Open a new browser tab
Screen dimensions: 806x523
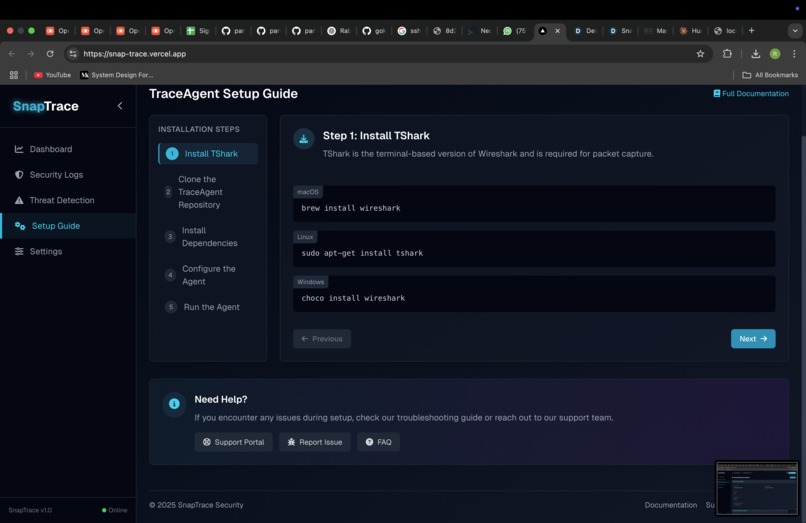coord(752,31)
